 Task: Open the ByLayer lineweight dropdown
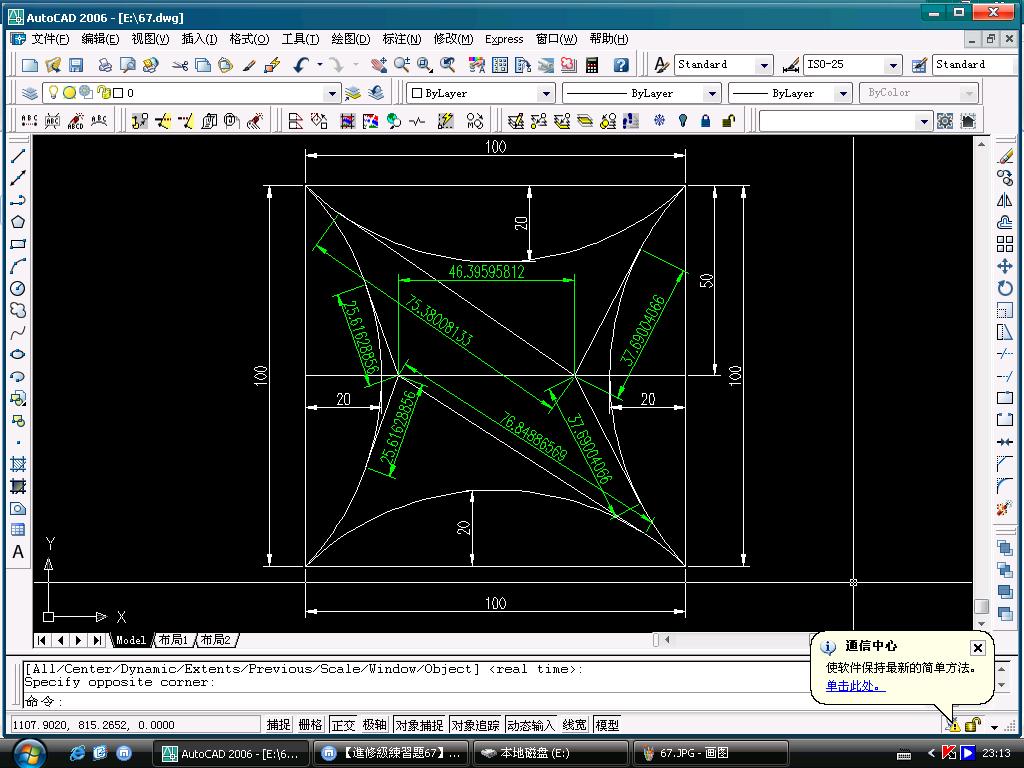tap(843, 93)
